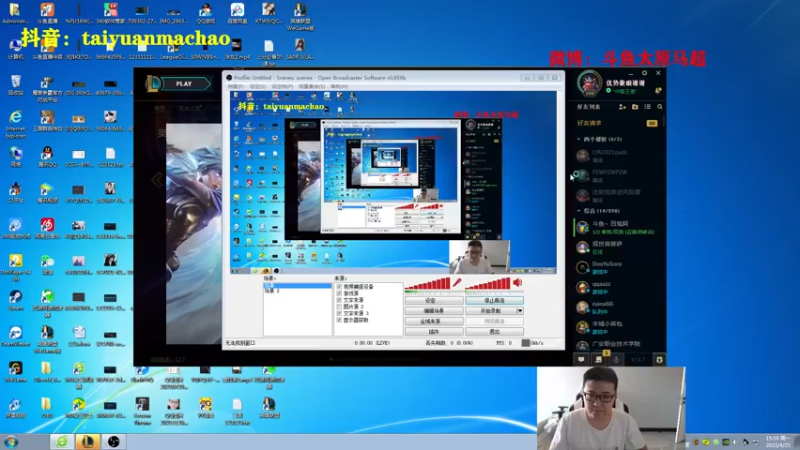Click the voice microphone icon in League client
800x450 pixels.
[x=616, y=360]
